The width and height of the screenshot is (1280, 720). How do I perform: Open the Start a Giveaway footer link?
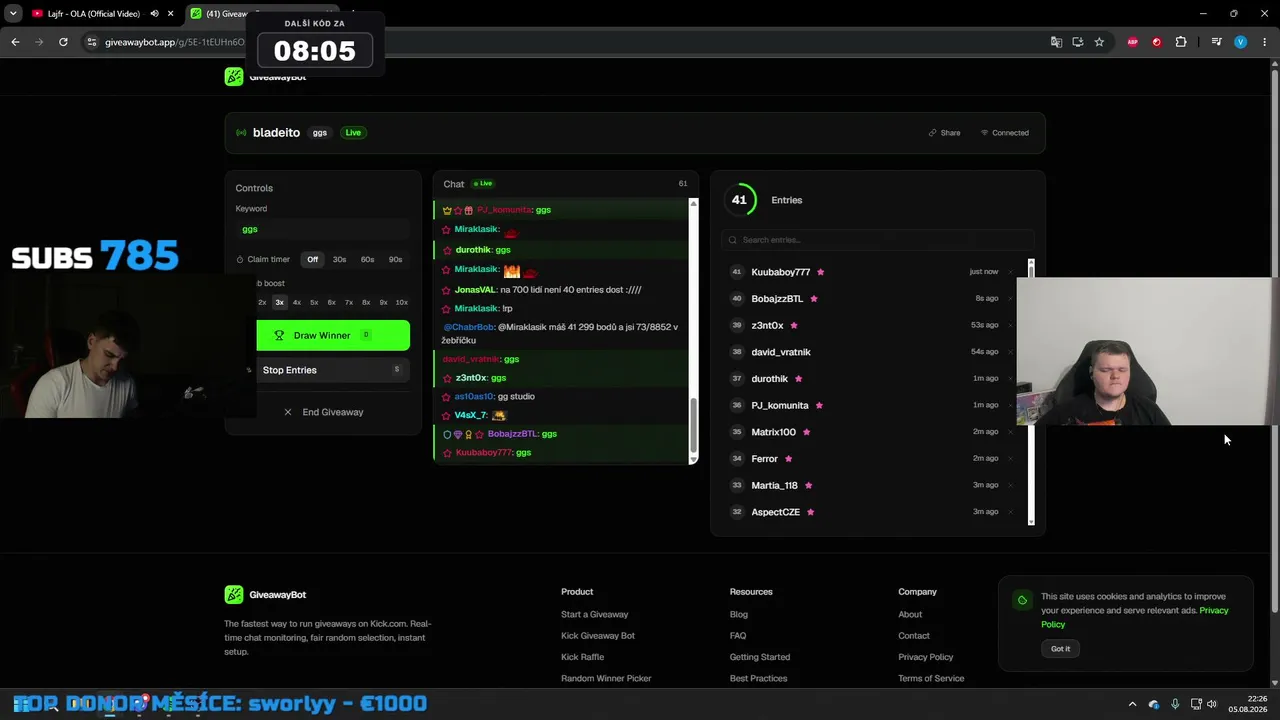coord(595,615)
